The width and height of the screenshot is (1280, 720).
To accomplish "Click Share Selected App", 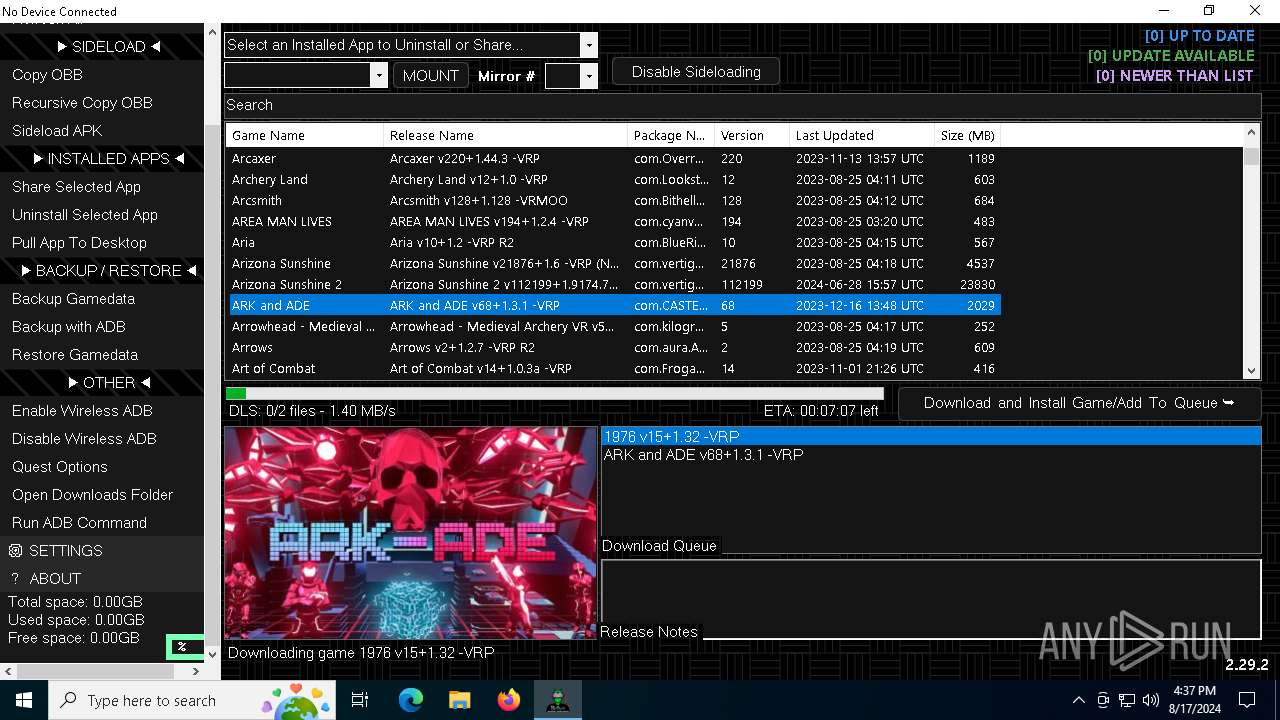I will coord(76,187).
